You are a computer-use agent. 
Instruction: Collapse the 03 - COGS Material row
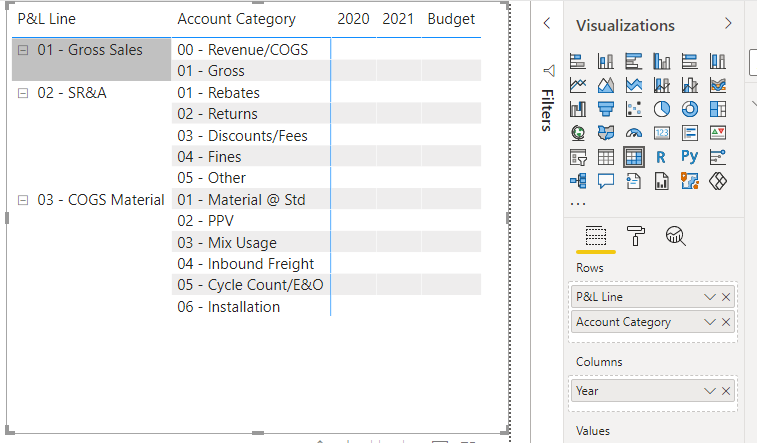pos(23,200)
